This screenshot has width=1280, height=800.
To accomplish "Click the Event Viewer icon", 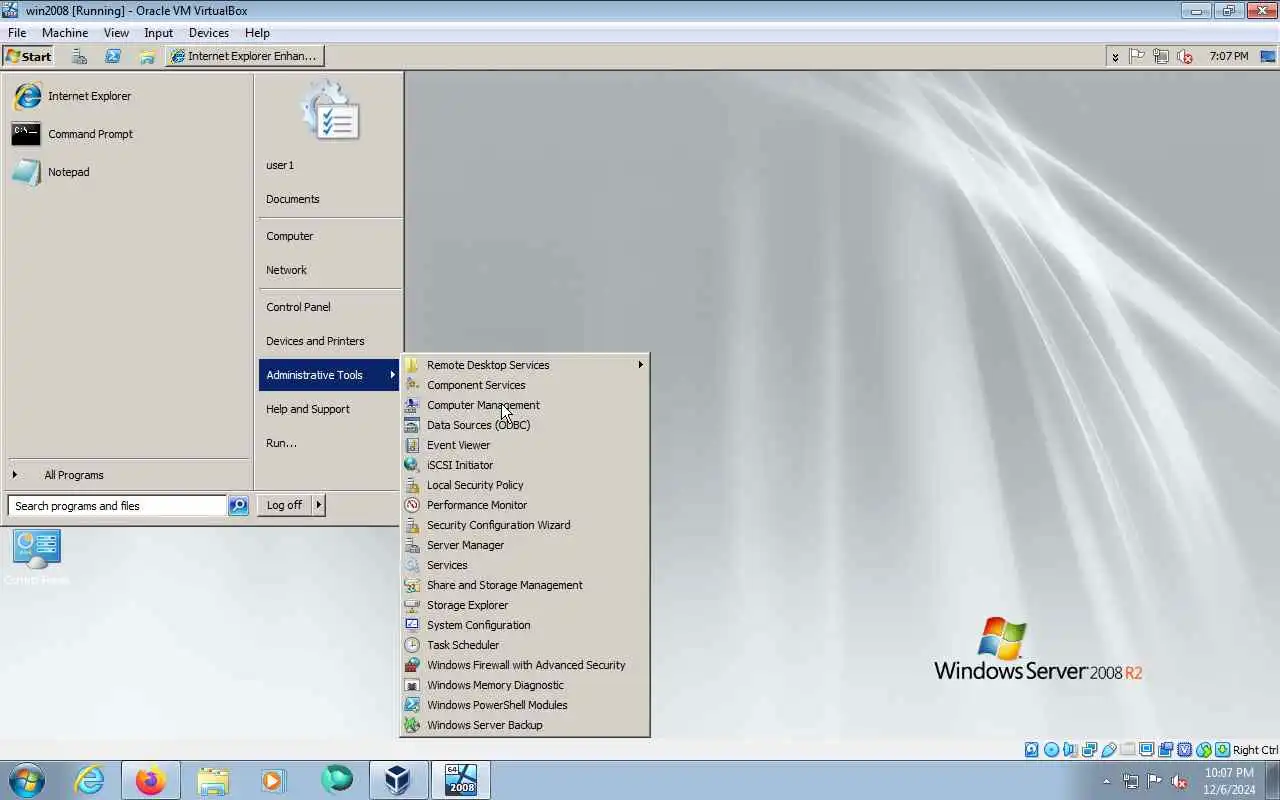I will click(412, 445).
